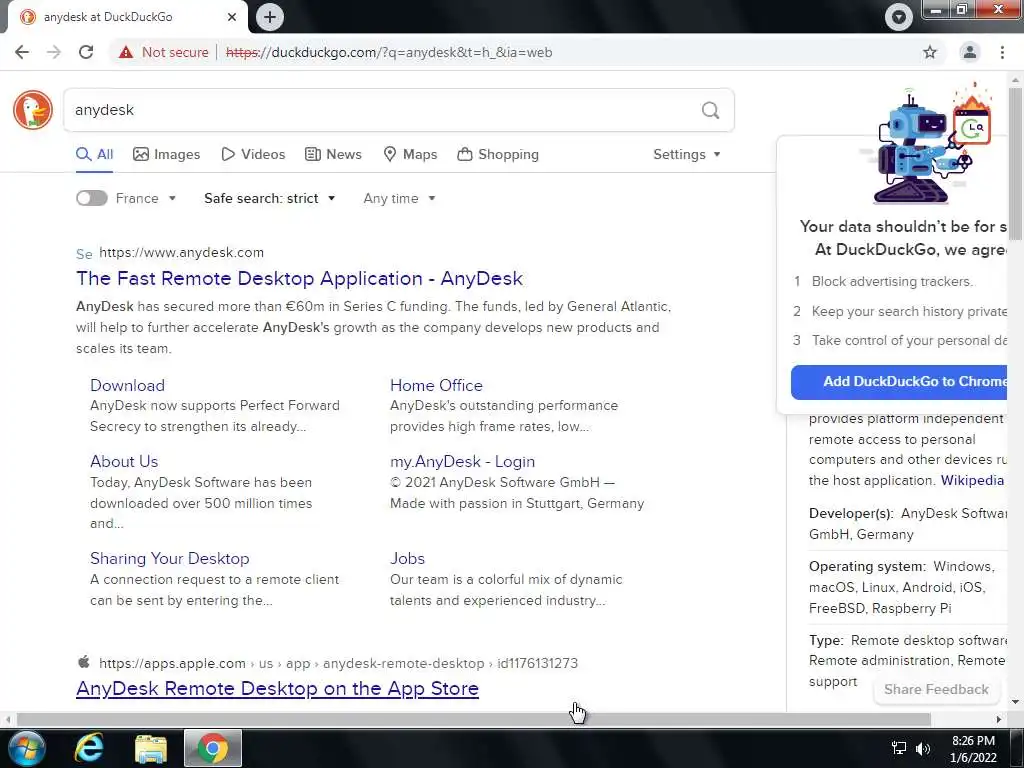Click the round dropdown icon beside window controls

[899, 17]
